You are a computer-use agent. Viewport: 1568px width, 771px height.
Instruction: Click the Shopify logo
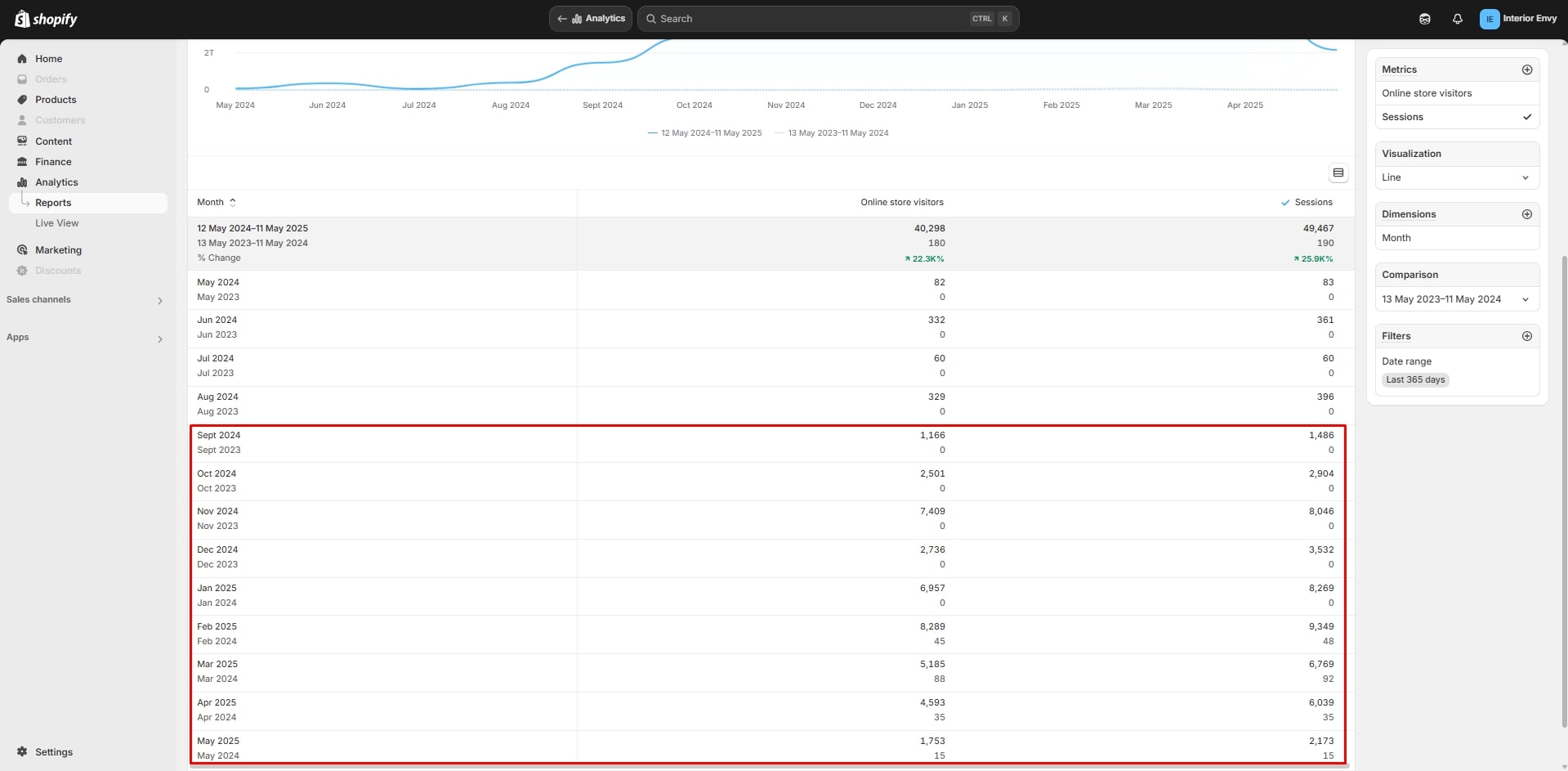[47, 19]
